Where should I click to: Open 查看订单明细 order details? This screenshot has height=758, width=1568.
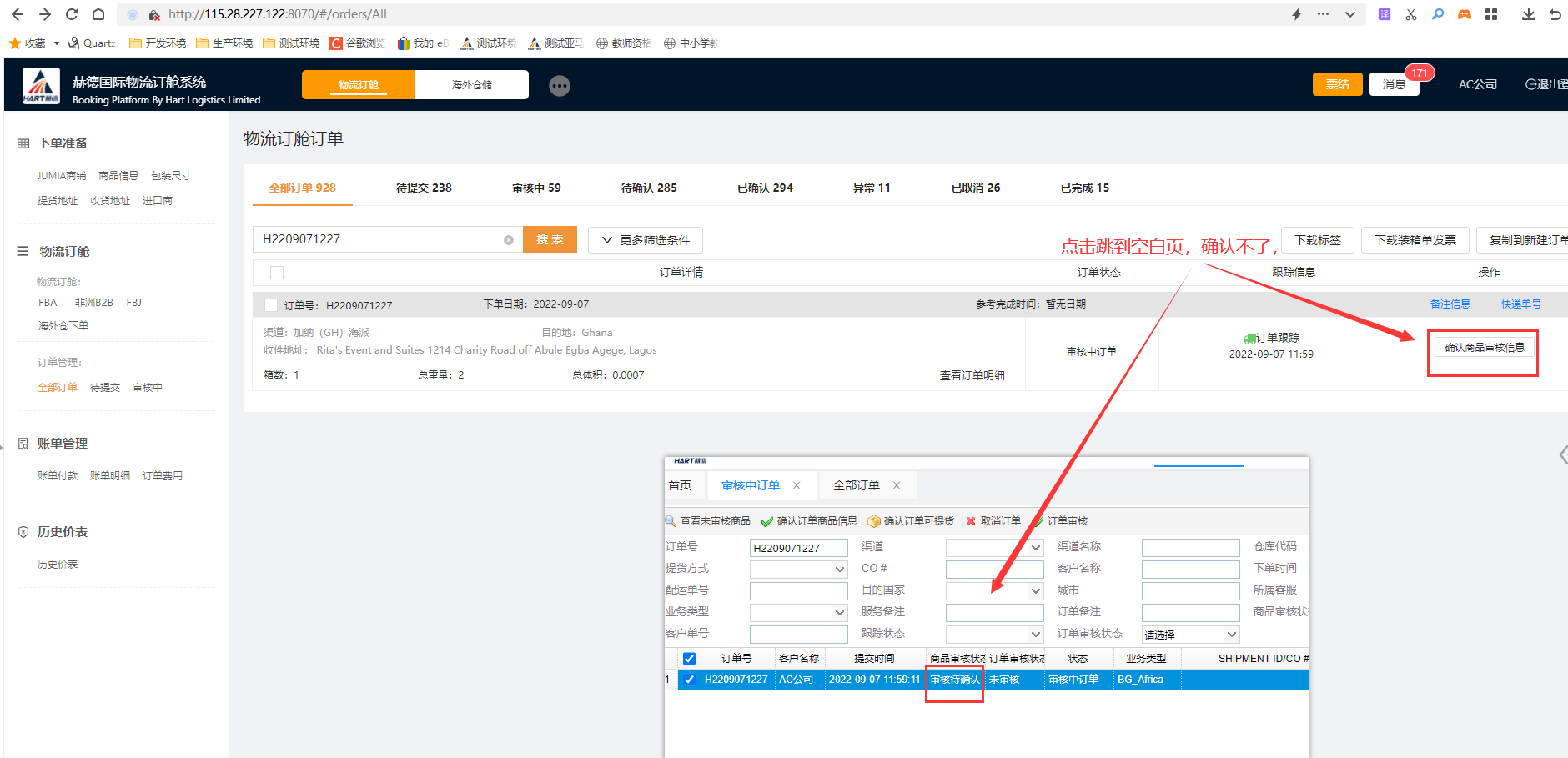(972, 375)
